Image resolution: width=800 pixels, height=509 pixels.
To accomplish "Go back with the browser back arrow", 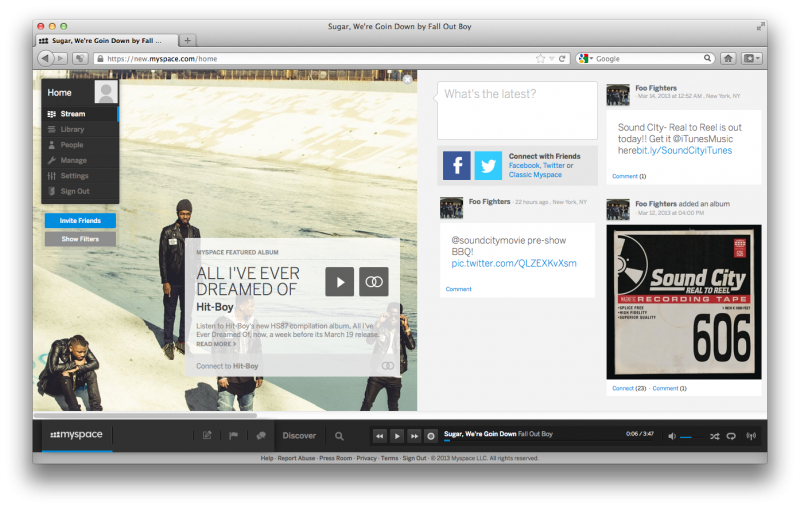I will [45, 58].
